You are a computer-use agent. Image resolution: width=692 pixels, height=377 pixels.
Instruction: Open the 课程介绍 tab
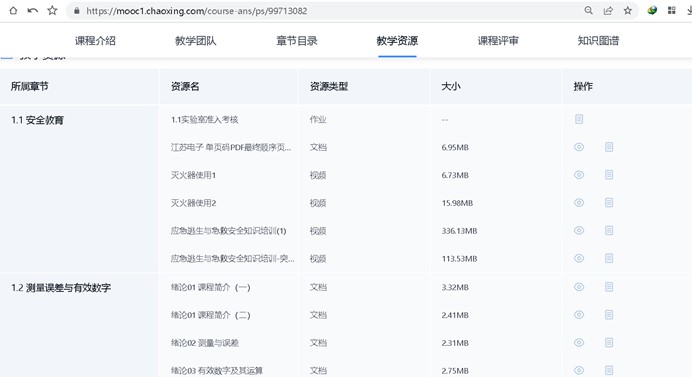tap(95, 41)
